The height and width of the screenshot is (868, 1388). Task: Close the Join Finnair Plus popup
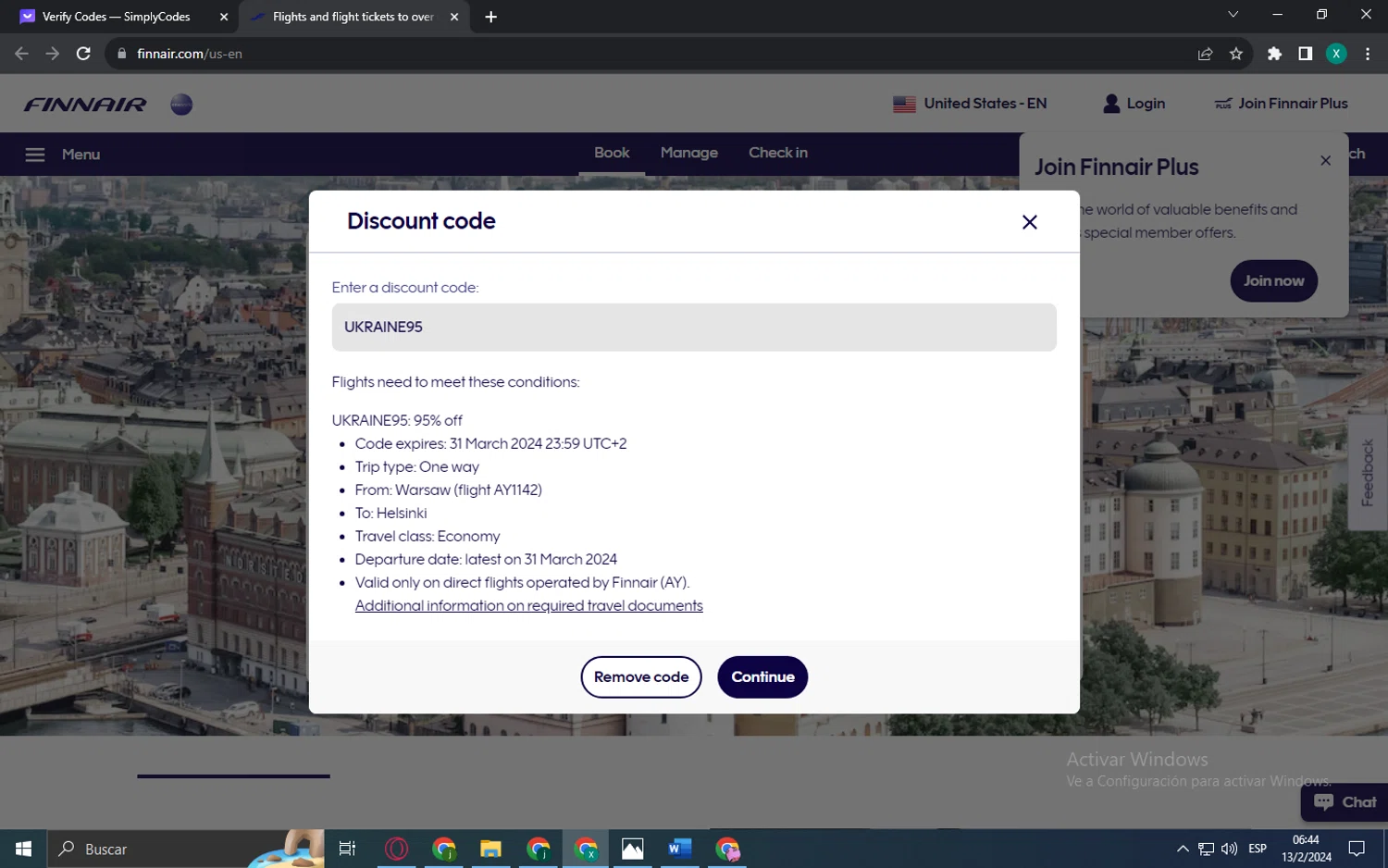pyautogui.click(x=1325, y=160)
